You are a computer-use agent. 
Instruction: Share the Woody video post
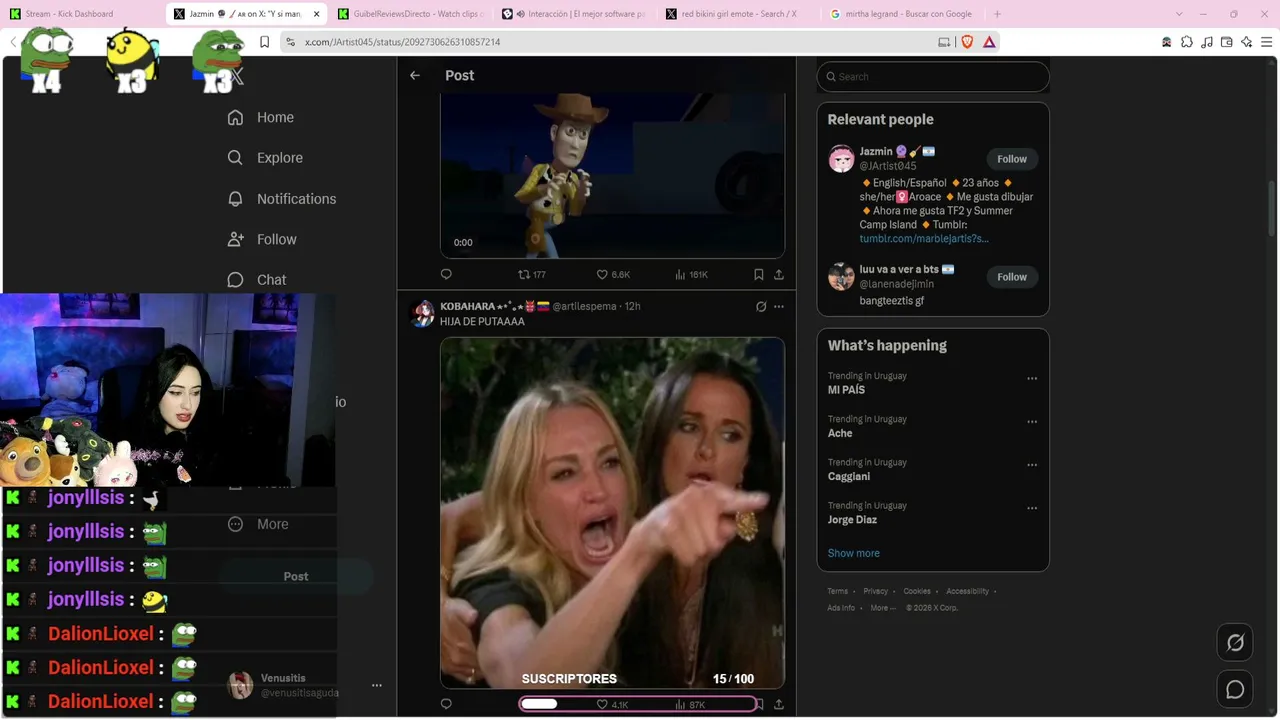pos(779,274)
